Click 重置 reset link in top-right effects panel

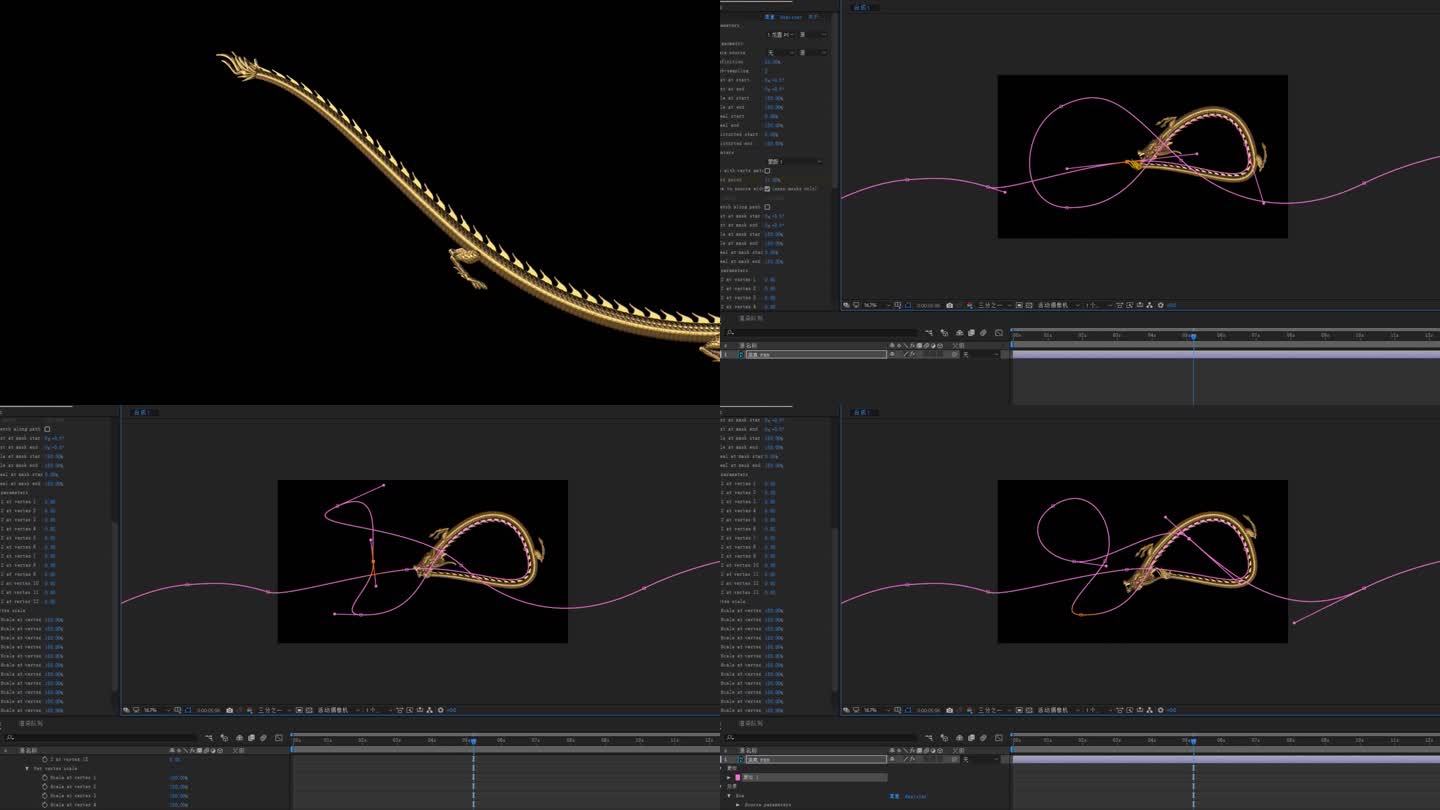(x=770, y=17)
